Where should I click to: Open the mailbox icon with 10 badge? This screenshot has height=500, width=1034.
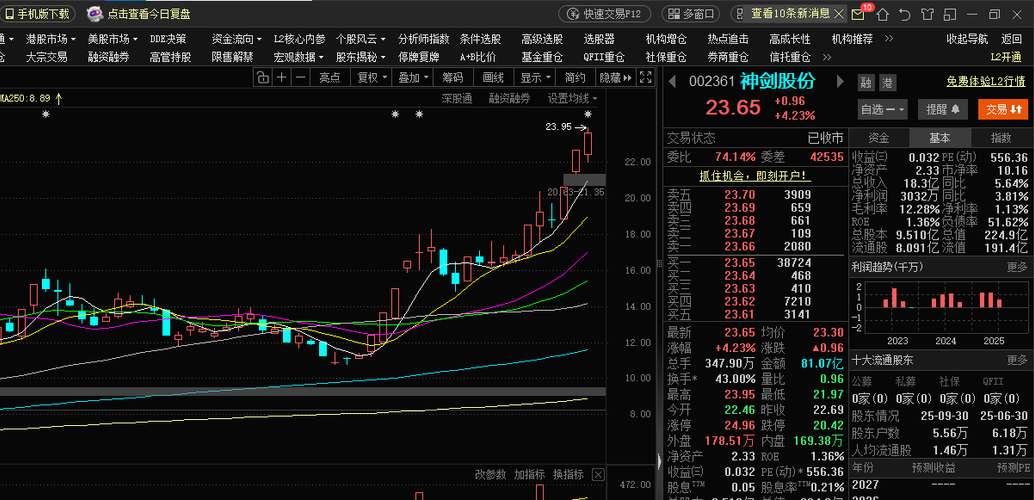point(858,14)
